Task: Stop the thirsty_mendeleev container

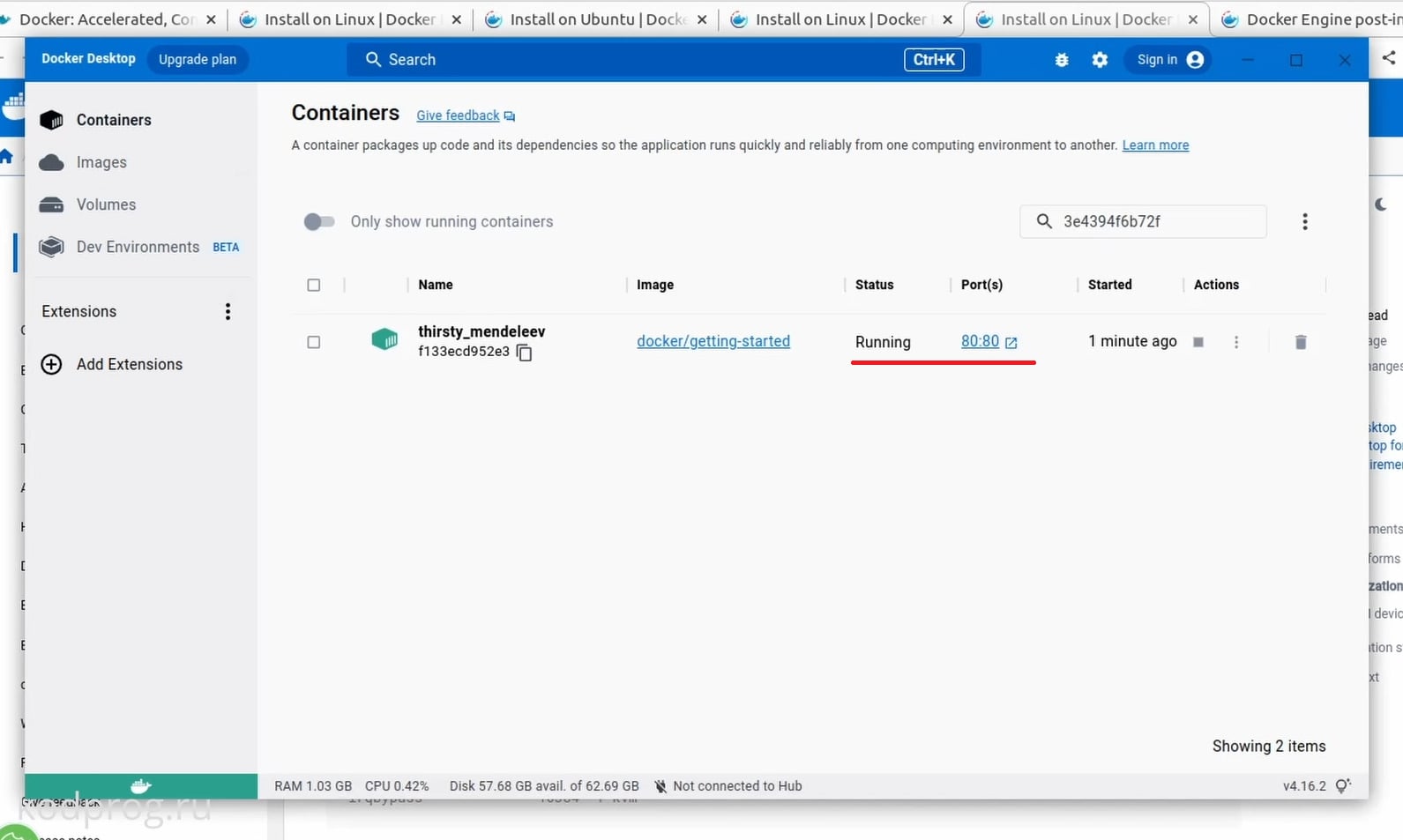Action: coord(1198,342)
